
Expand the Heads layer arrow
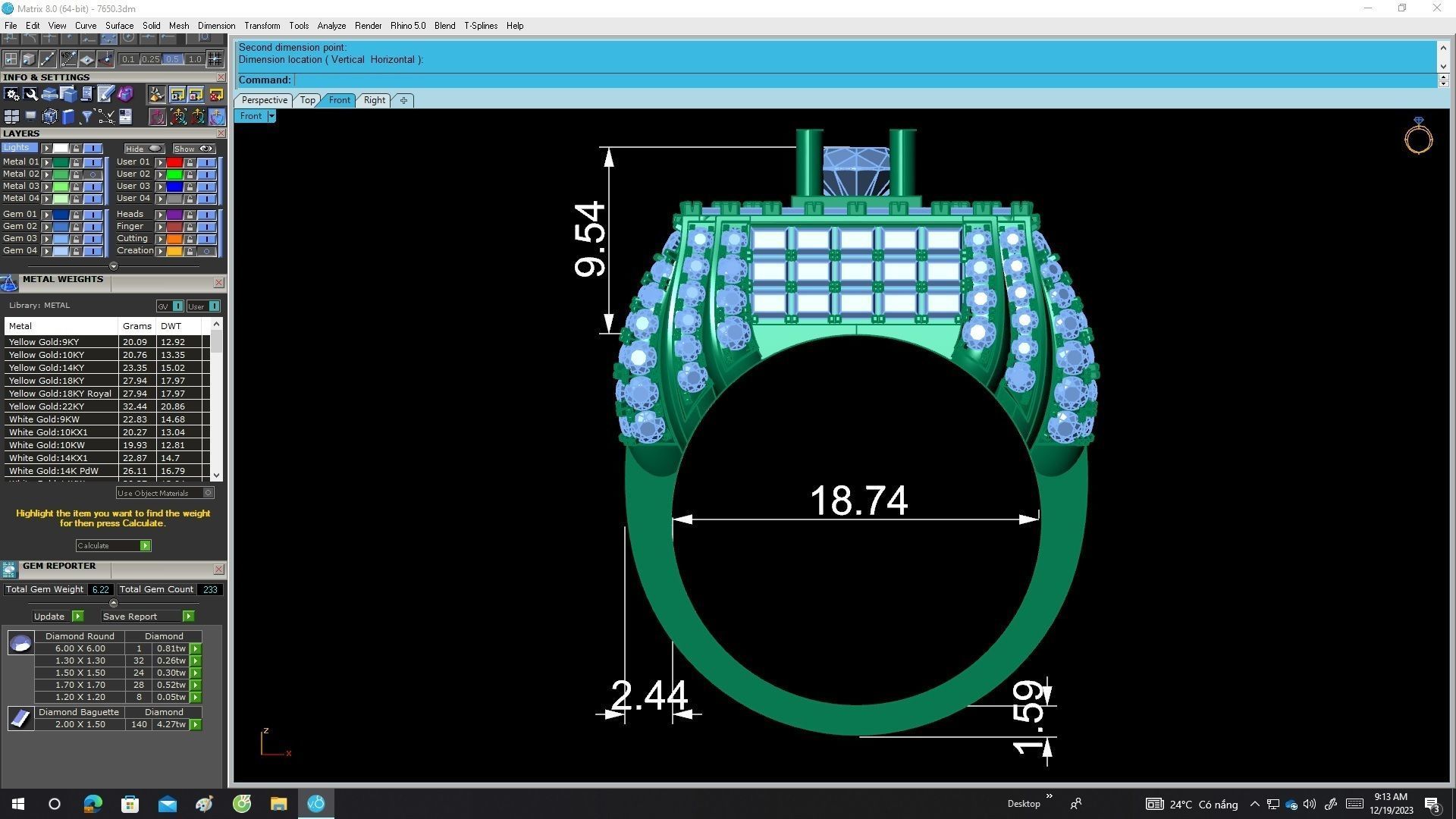pyautogui.click(x=160, y=215)
